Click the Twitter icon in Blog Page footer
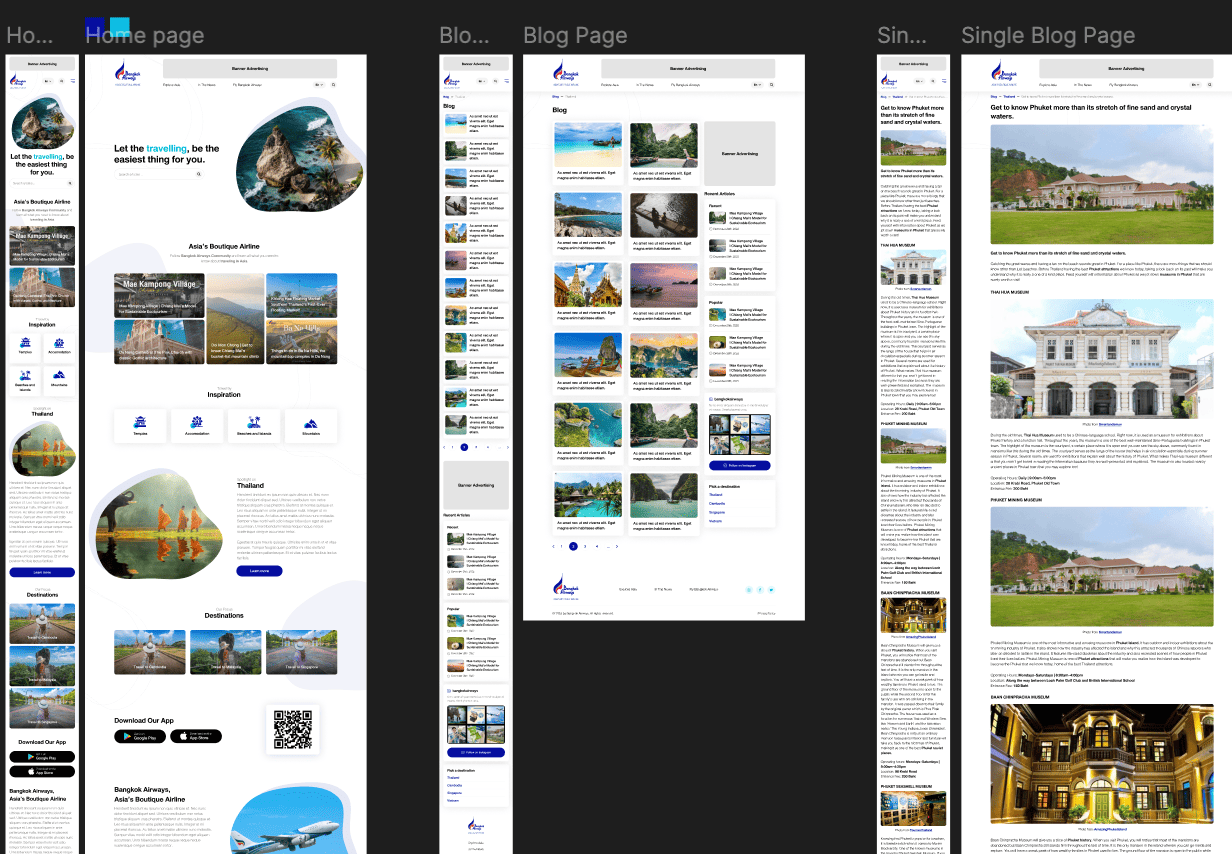 point(771,590)
